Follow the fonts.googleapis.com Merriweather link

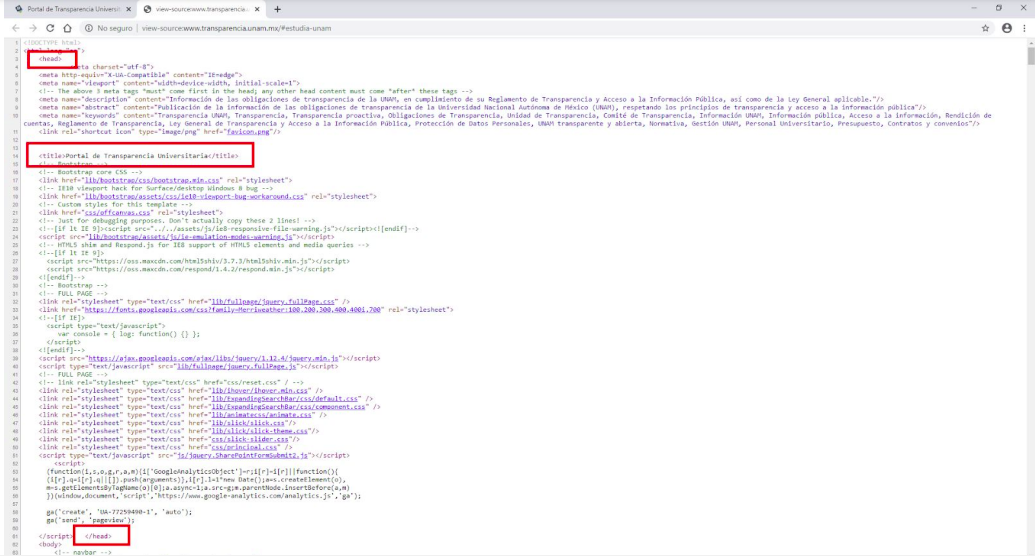point(232,310)
